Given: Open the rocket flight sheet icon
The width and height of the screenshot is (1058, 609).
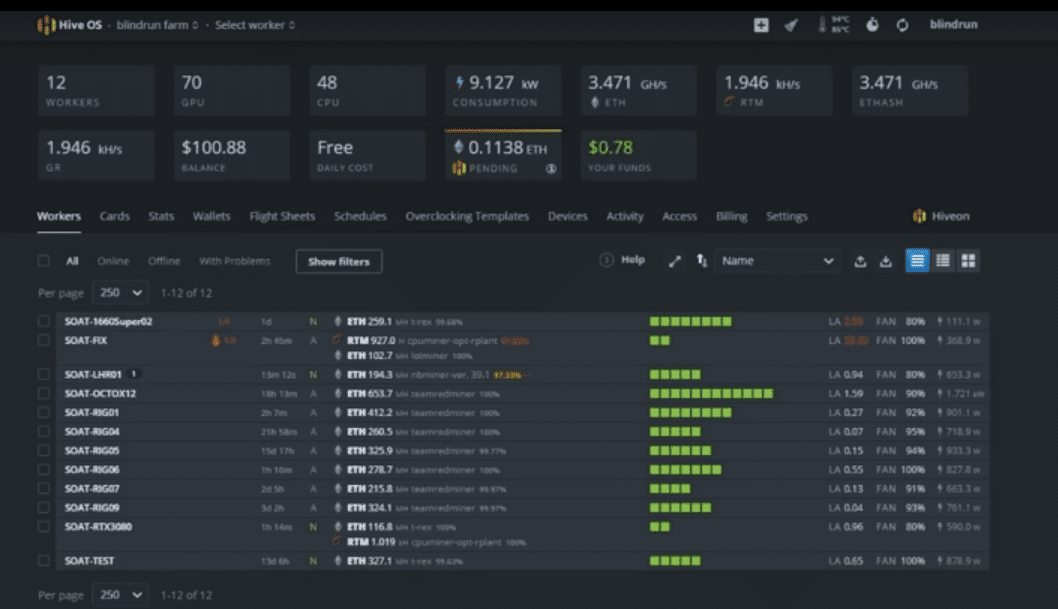Looking at the screenshot, I should [791, 25].
